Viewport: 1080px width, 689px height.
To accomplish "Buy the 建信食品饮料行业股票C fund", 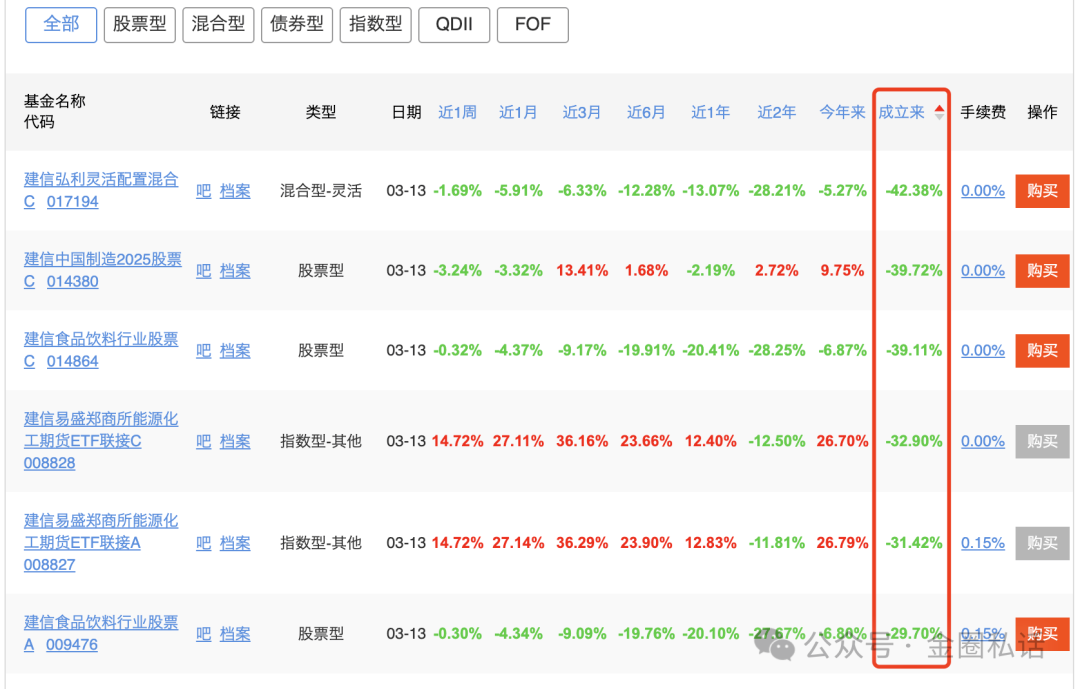I will coord(1042,351).
